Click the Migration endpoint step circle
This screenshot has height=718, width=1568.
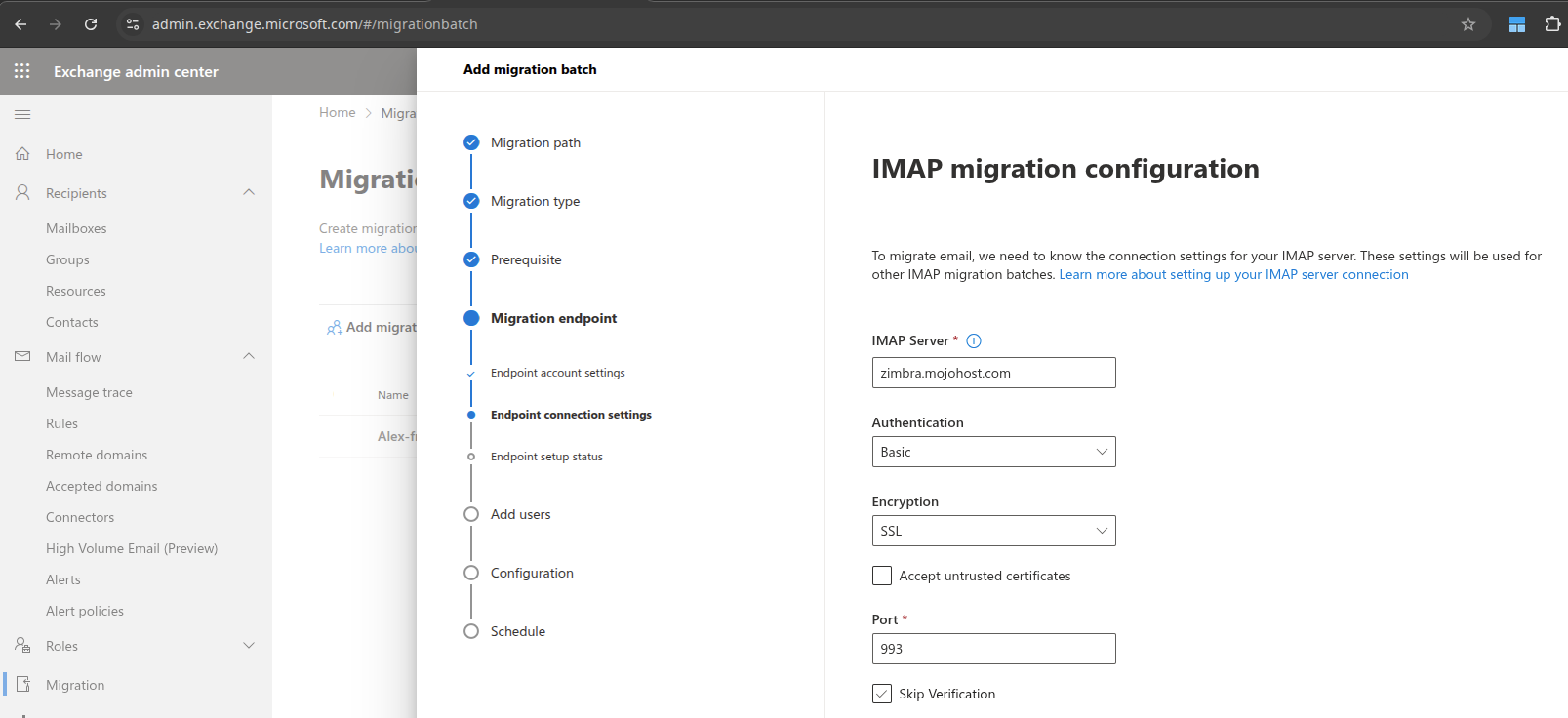tap(471, 318)
